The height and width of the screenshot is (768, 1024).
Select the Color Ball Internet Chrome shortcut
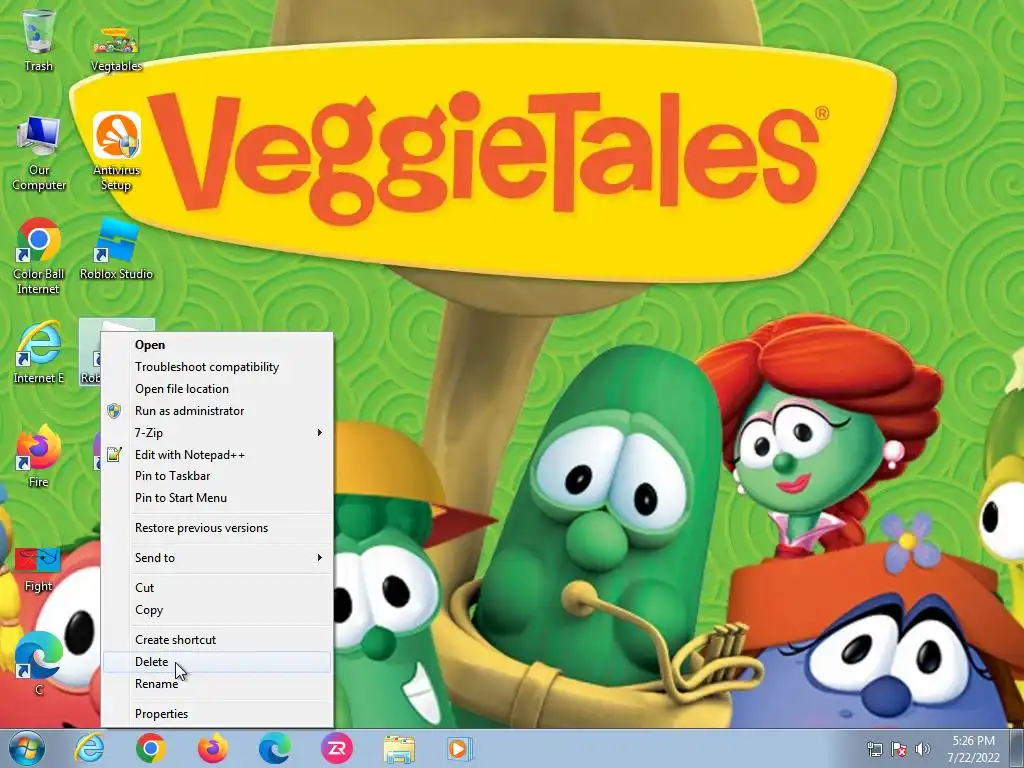click(x=39, y=256)
